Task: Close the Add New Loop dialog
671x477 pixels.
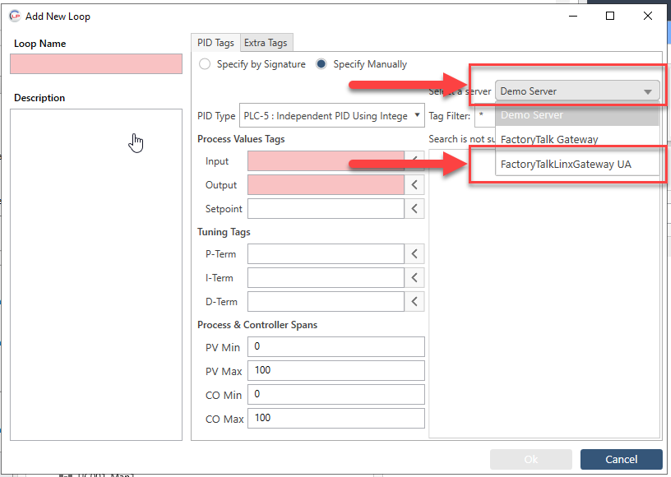Action: click(x=648, y=16)
